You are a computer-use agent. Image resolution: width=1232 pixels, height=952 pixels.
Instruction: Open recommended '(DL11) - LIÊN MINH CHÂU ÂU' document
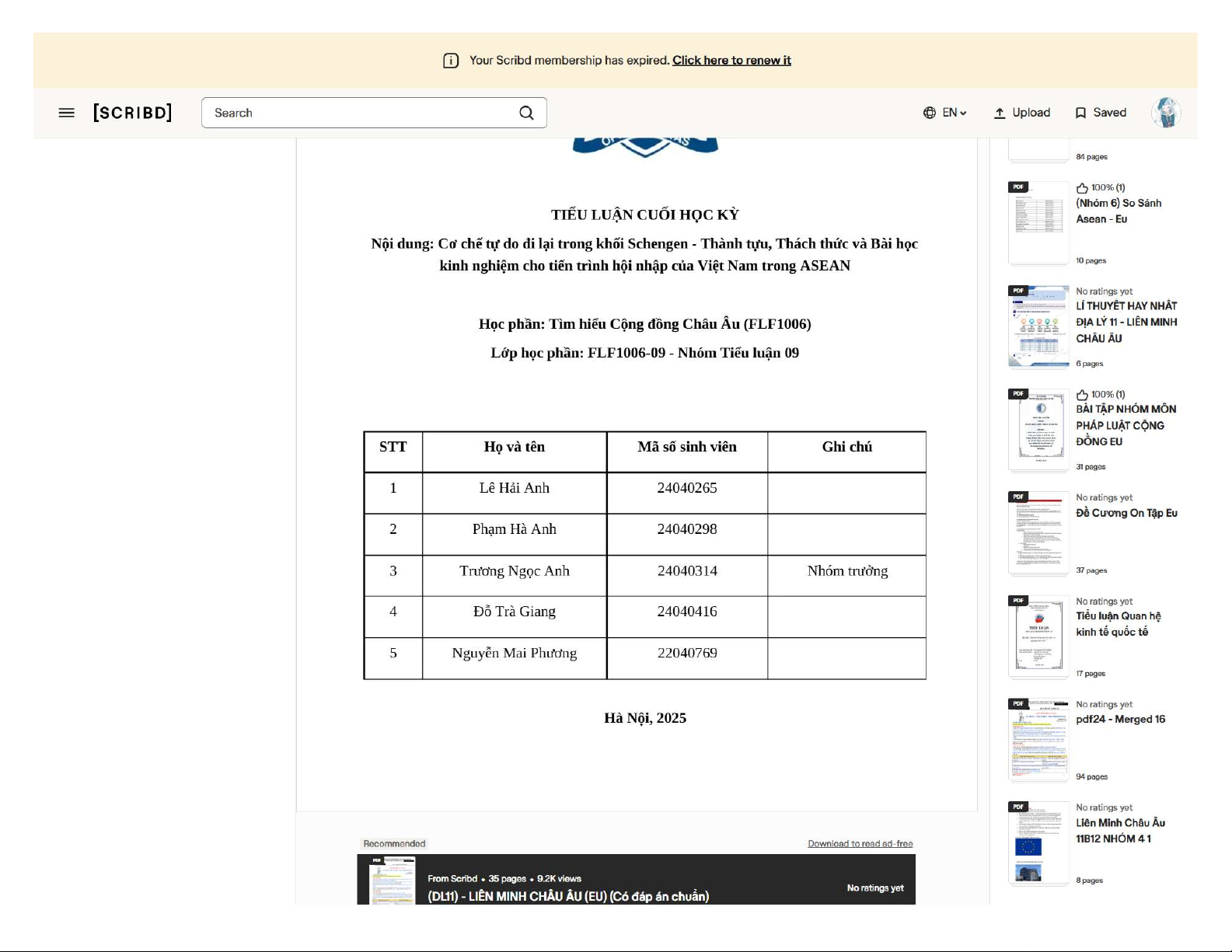coord(567,896)
